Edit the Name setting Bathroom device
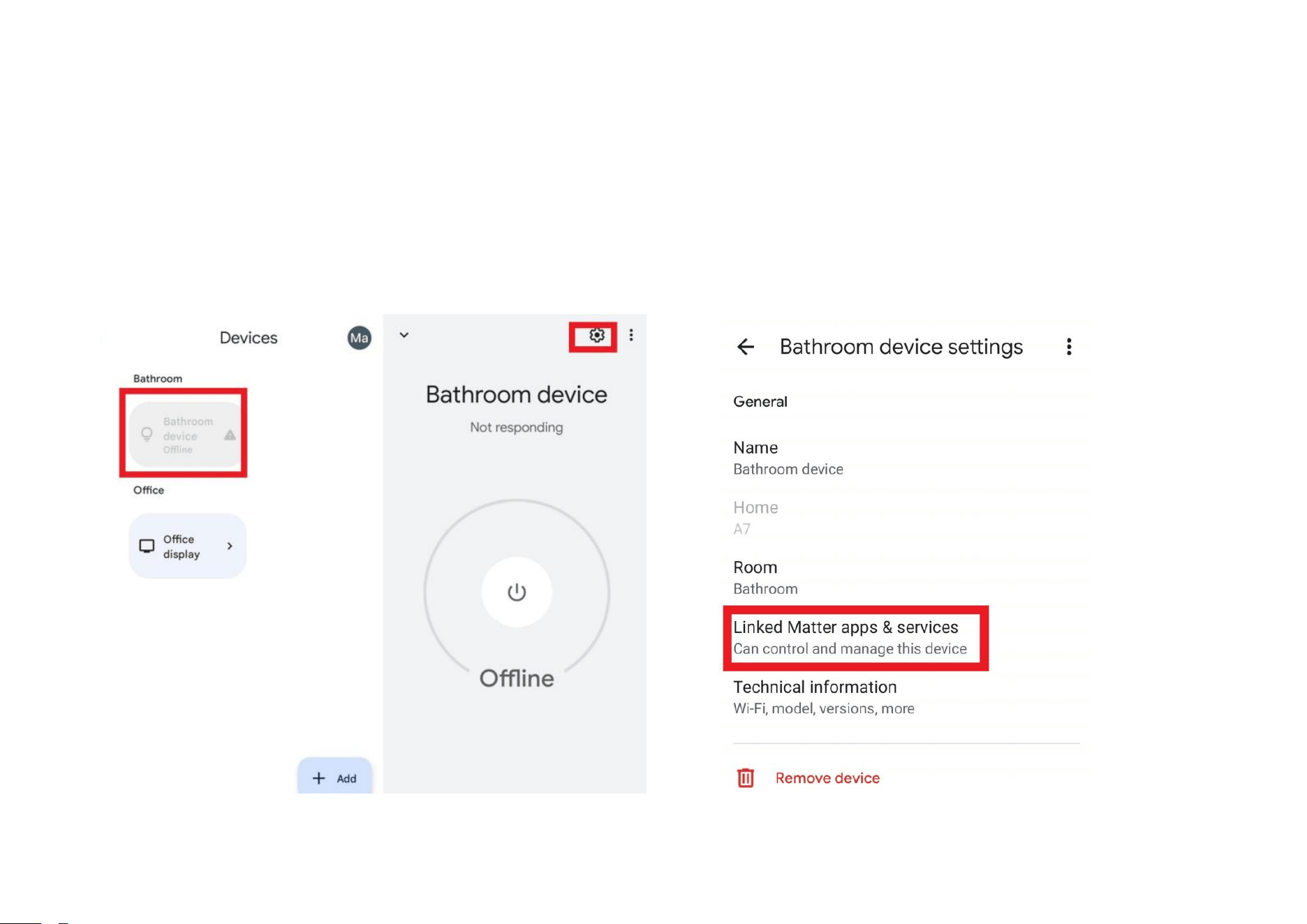 point(906,458)
